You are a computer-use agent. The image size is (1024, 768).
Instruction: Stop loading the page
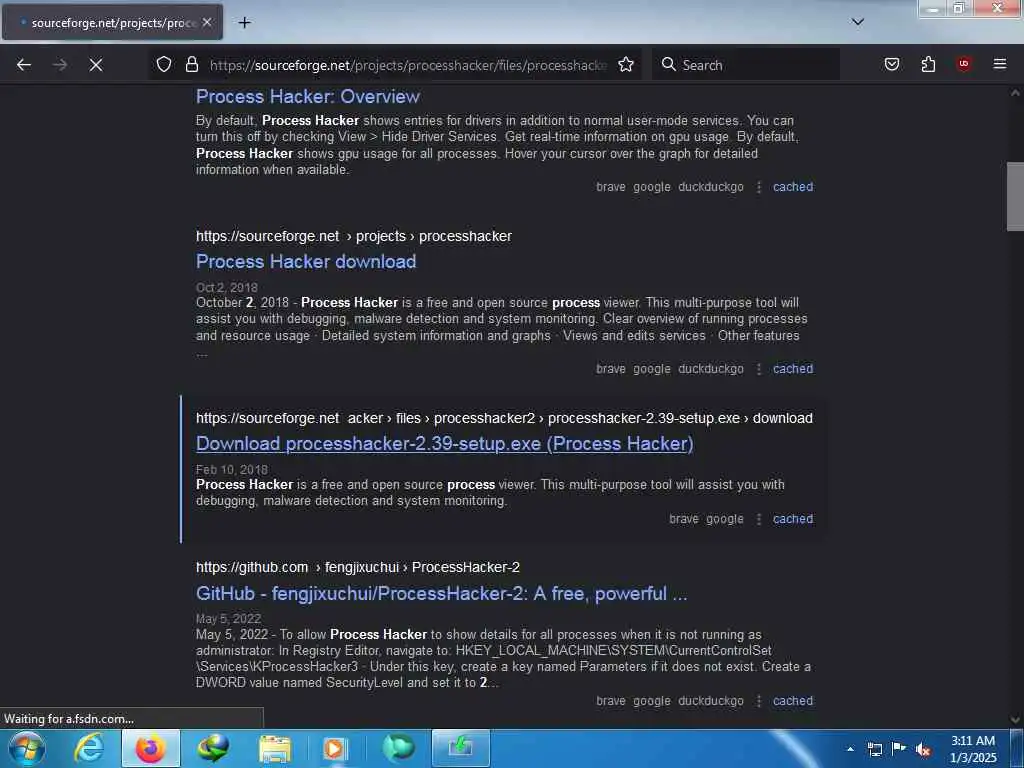point(96,65)
